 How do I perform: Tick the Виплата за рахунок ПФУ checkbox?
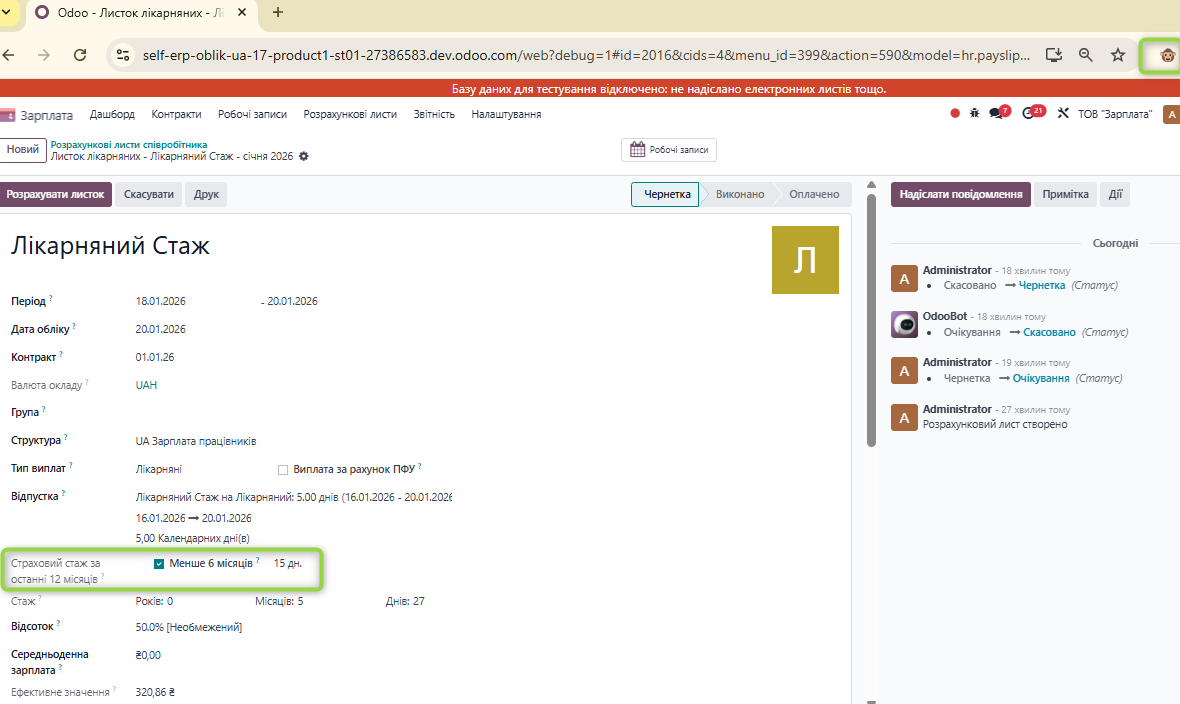point(283,469)
